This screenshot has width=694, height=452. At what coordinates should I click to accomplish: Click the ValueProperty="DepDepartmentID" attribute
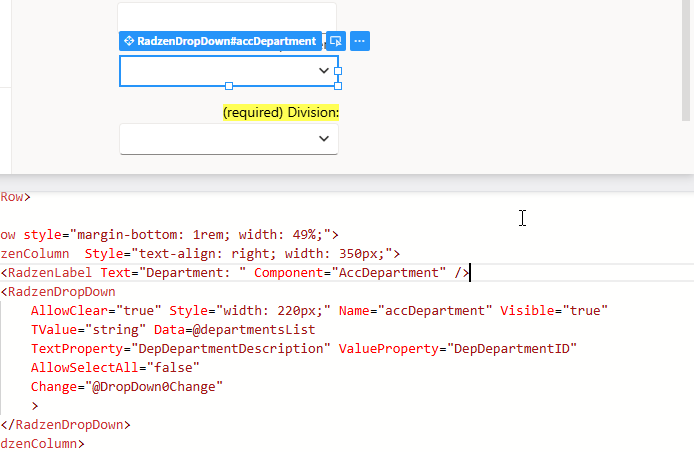tap(458, 349)
